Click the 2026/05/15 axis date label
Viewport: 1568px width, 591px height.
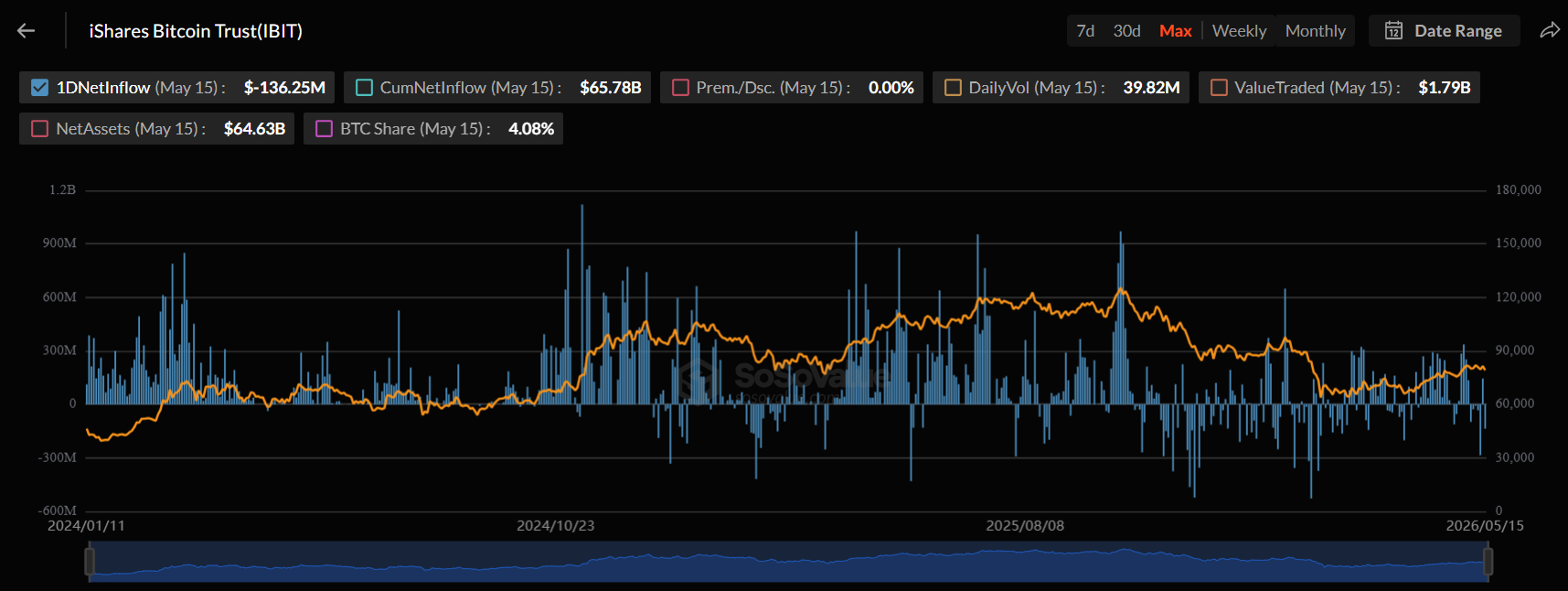(x=1485, y=526)
